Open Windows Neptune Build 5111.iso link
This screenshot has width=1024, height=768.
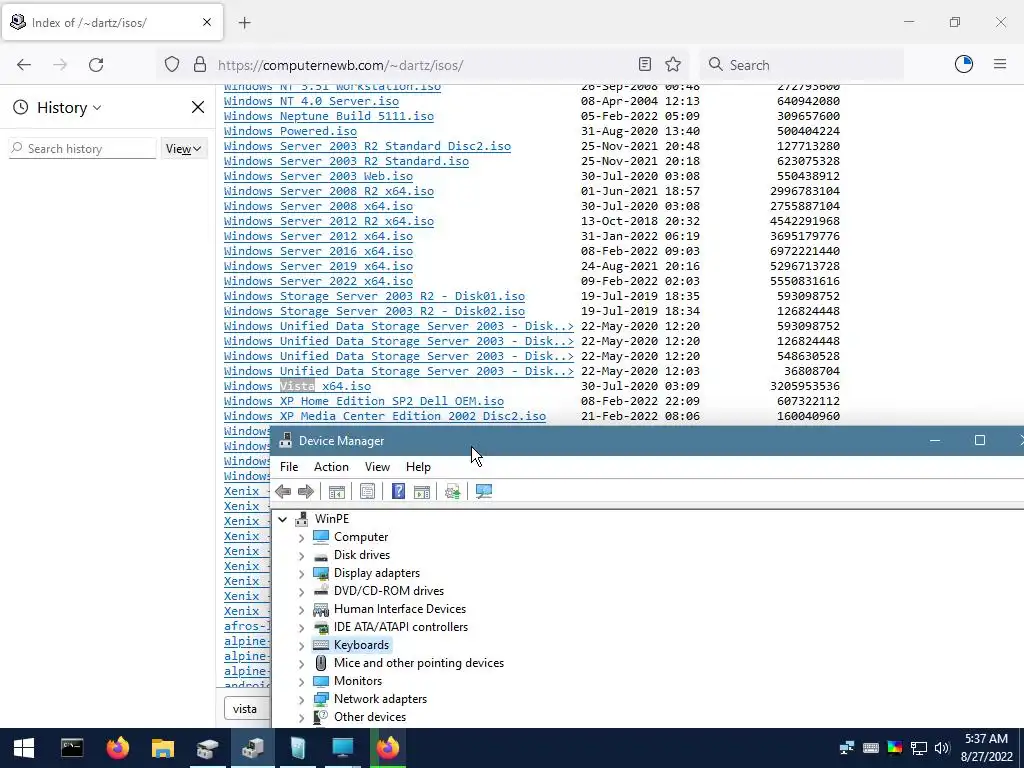click(328, 116)
